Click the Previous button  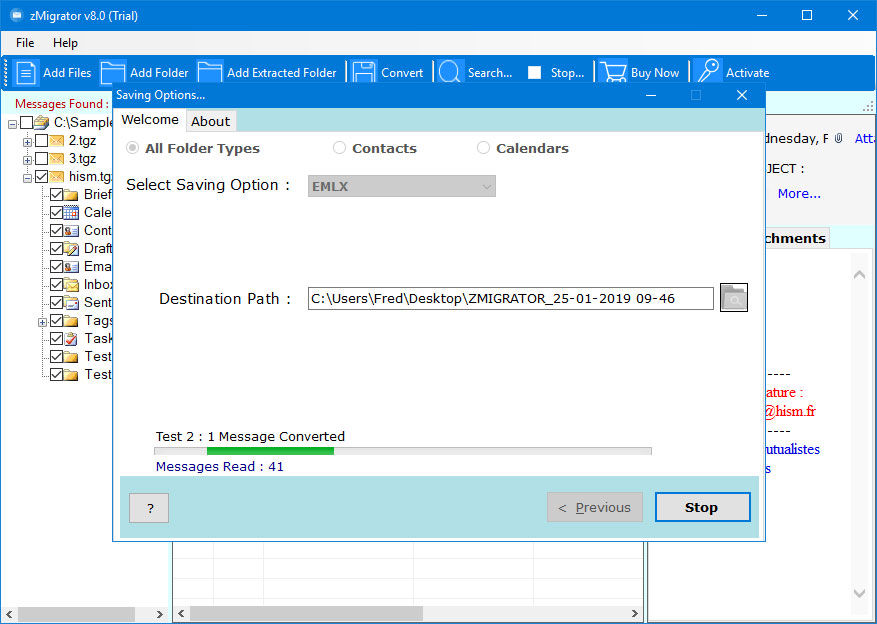[595, 507]
